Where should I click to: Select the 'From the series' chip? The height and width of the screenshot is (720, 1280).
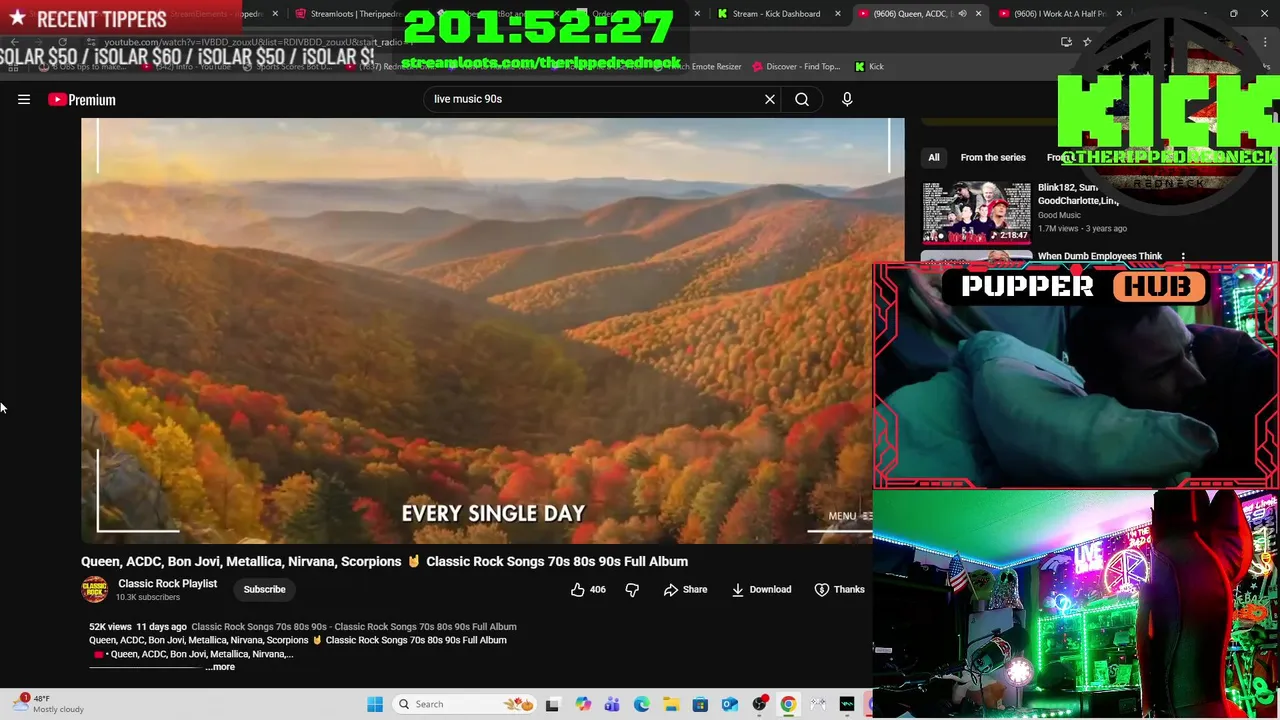993,157
